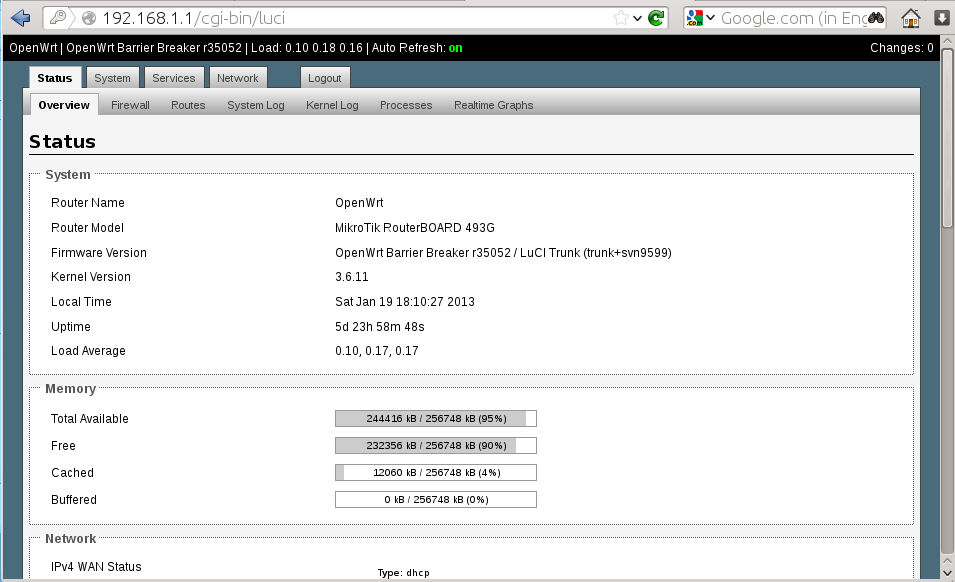Click the browser back arrow icon
955x582 pixels.
(x=21, y=18)
